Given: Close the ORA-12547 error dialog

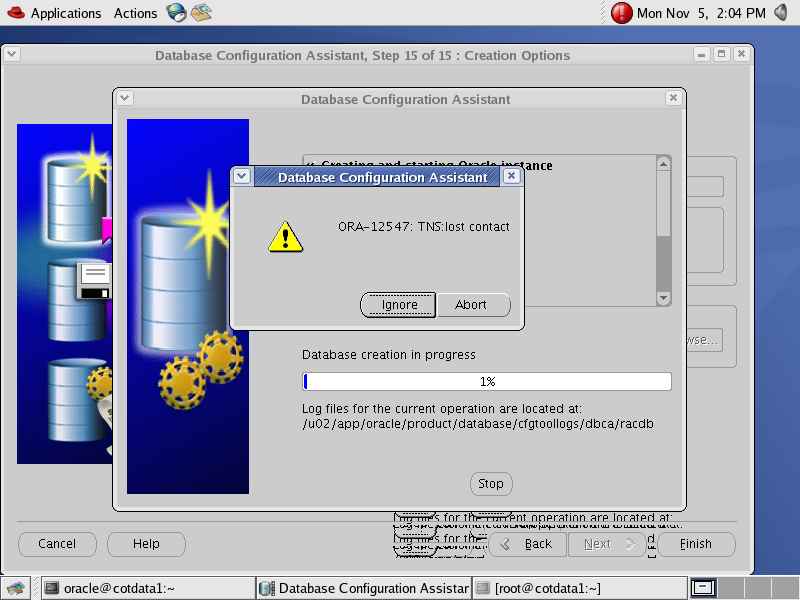Looking at the screenshot, I should 511,177.
